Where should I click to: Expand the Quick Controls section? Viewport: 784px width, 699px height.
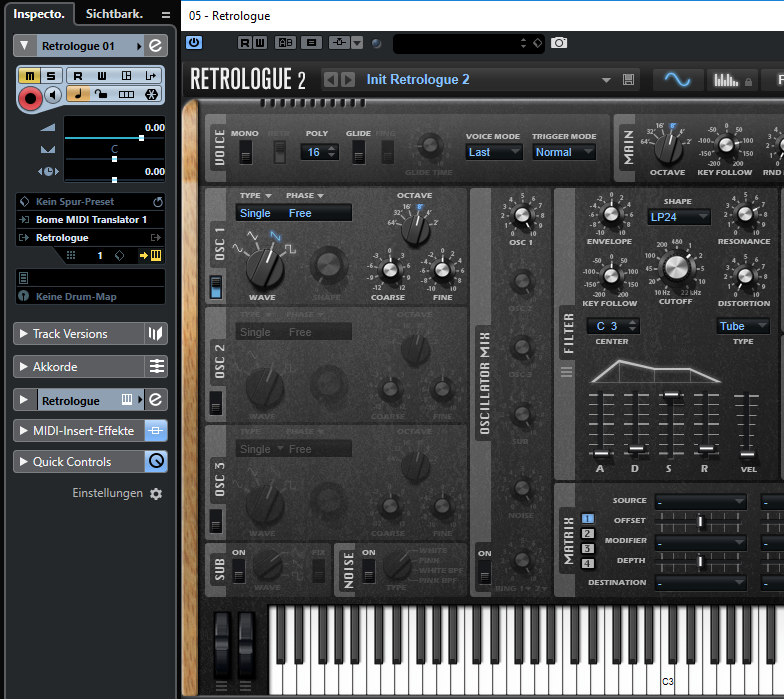(24, 462)
